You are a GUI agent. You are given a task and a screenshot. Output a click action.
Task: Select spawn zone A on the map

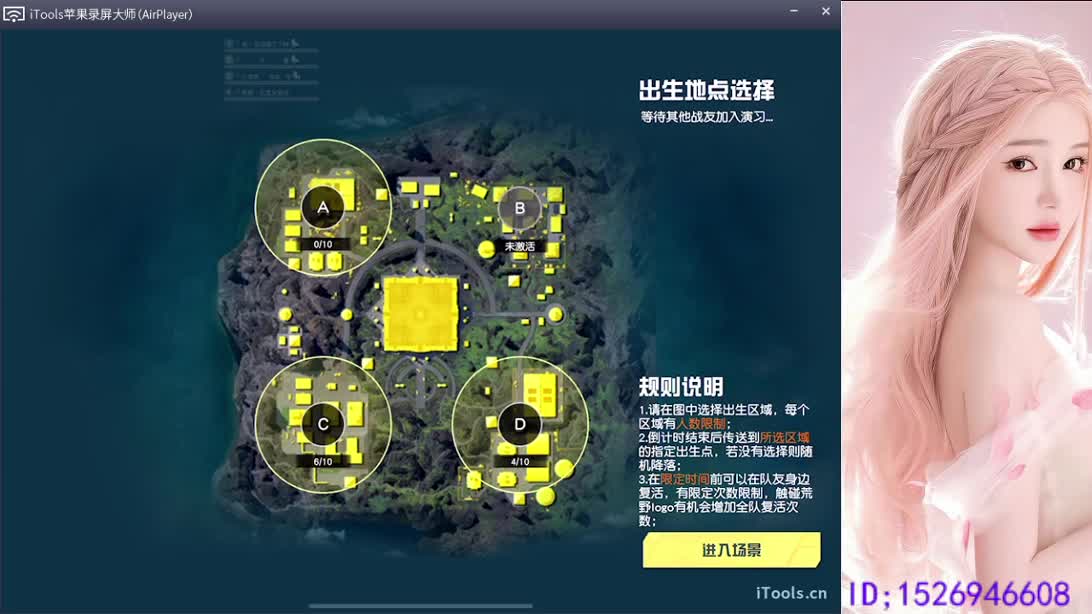[x=322, y=207]
